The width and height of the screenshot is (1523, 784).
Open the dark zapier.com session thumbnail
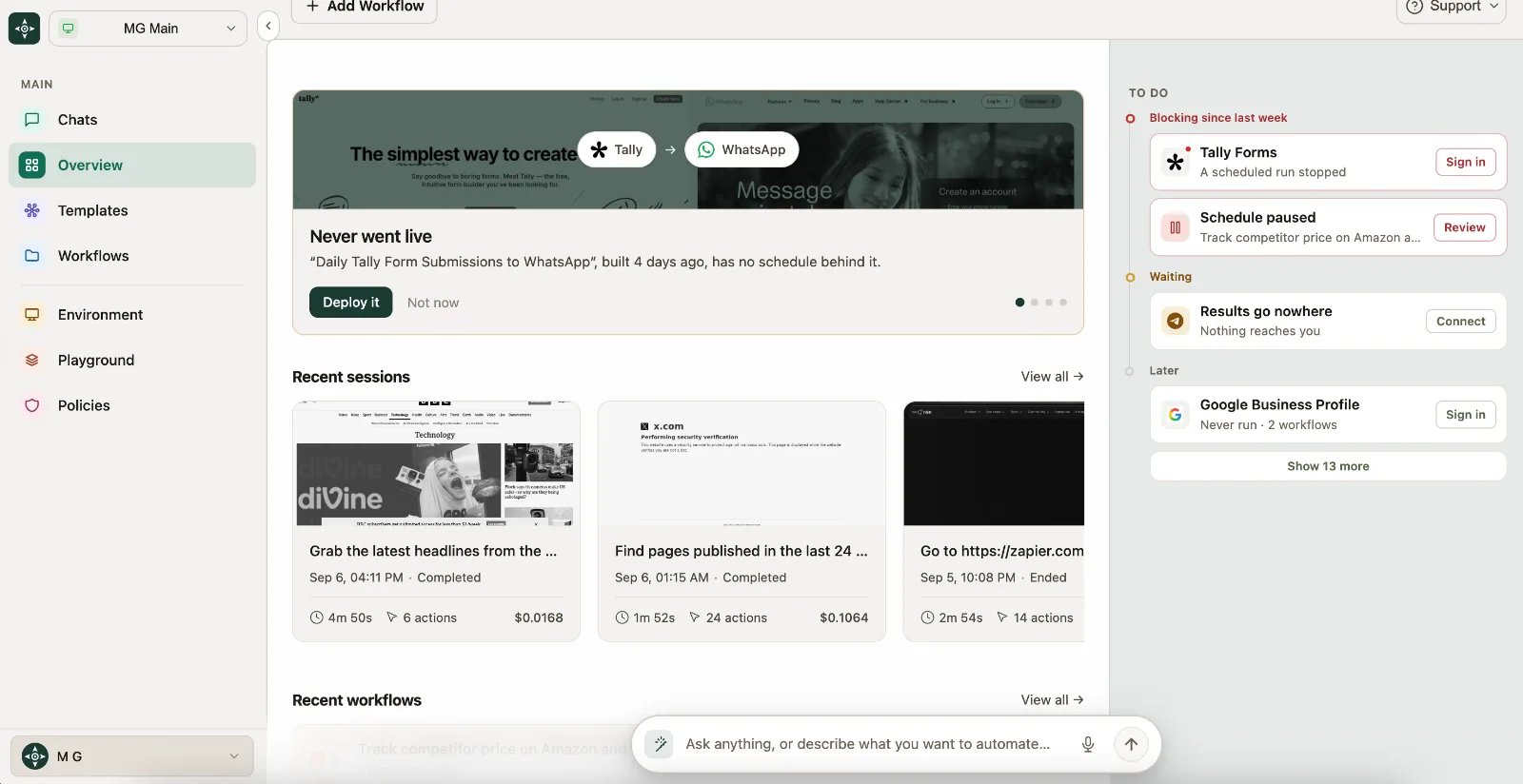coord(994,464)
